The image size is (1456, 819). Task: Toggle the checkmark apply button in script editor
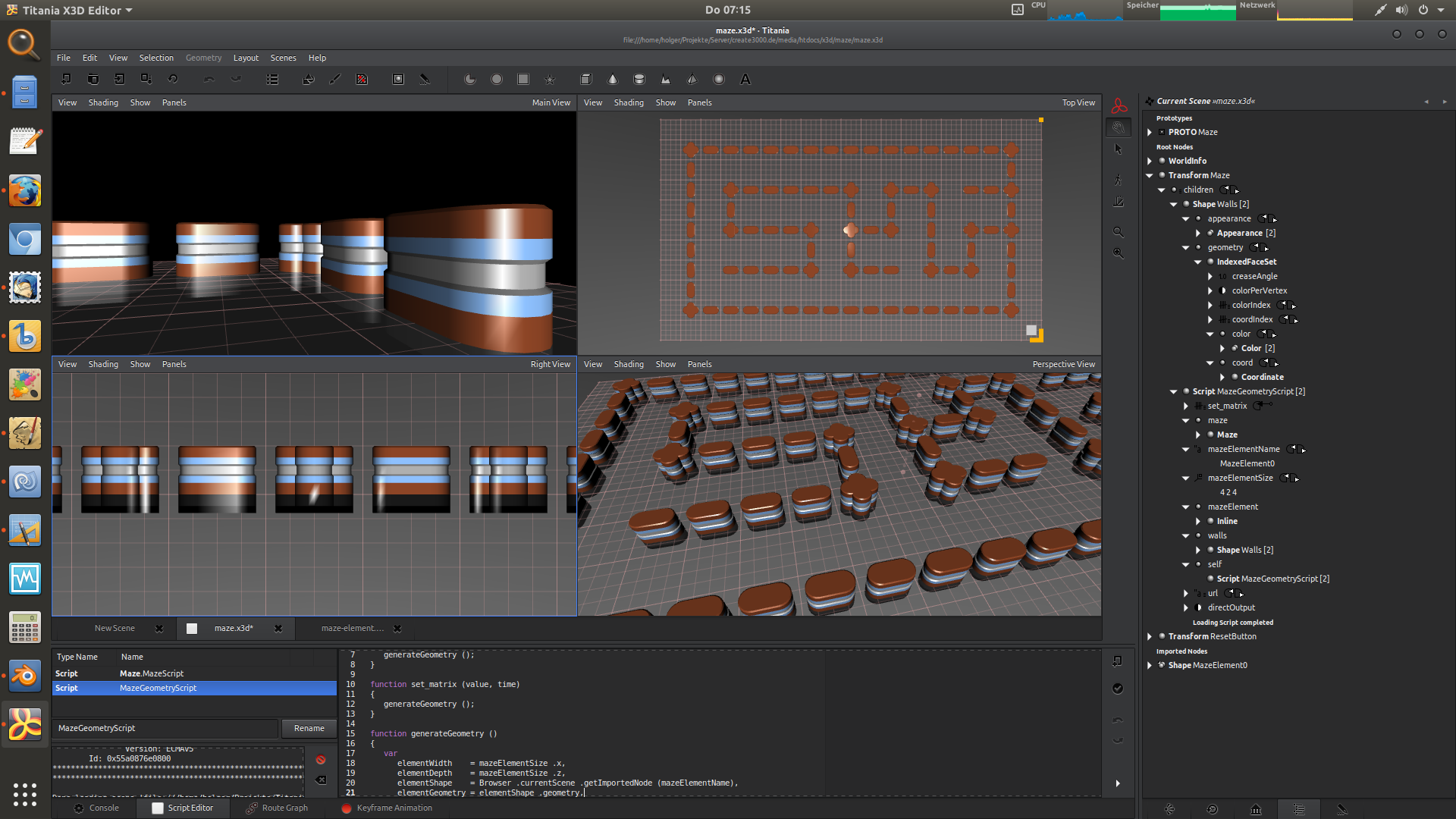tap(1118, 689)
